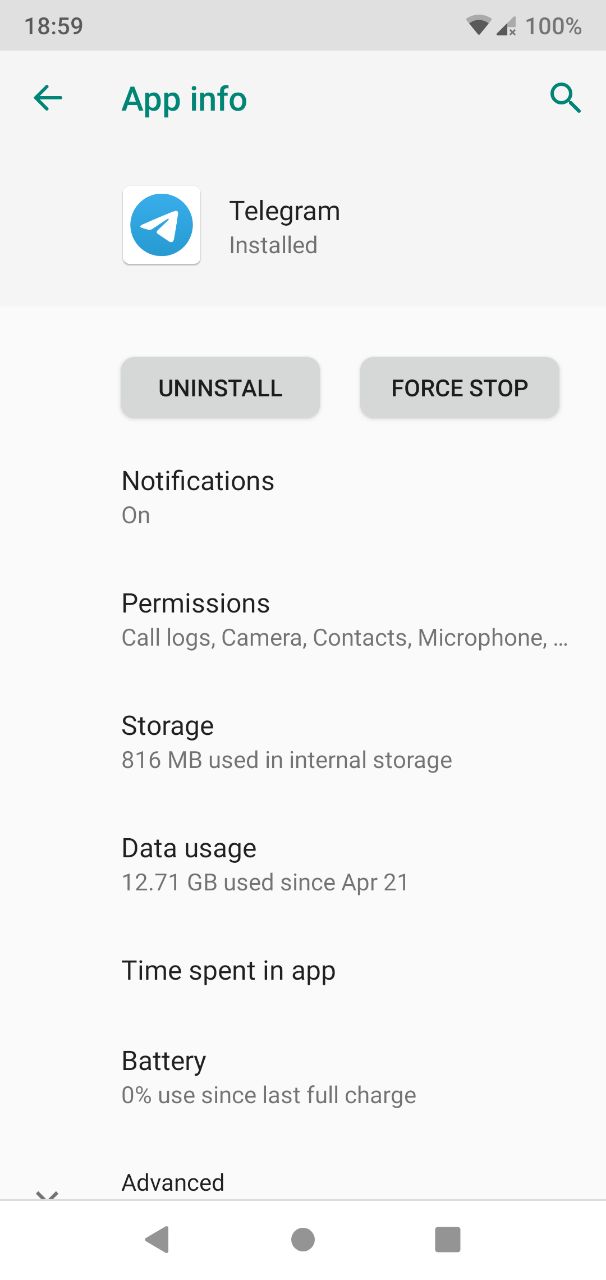Screen dimensions: 606x1280
Task: Click the Uninstall button
Action: pos(220,388)
